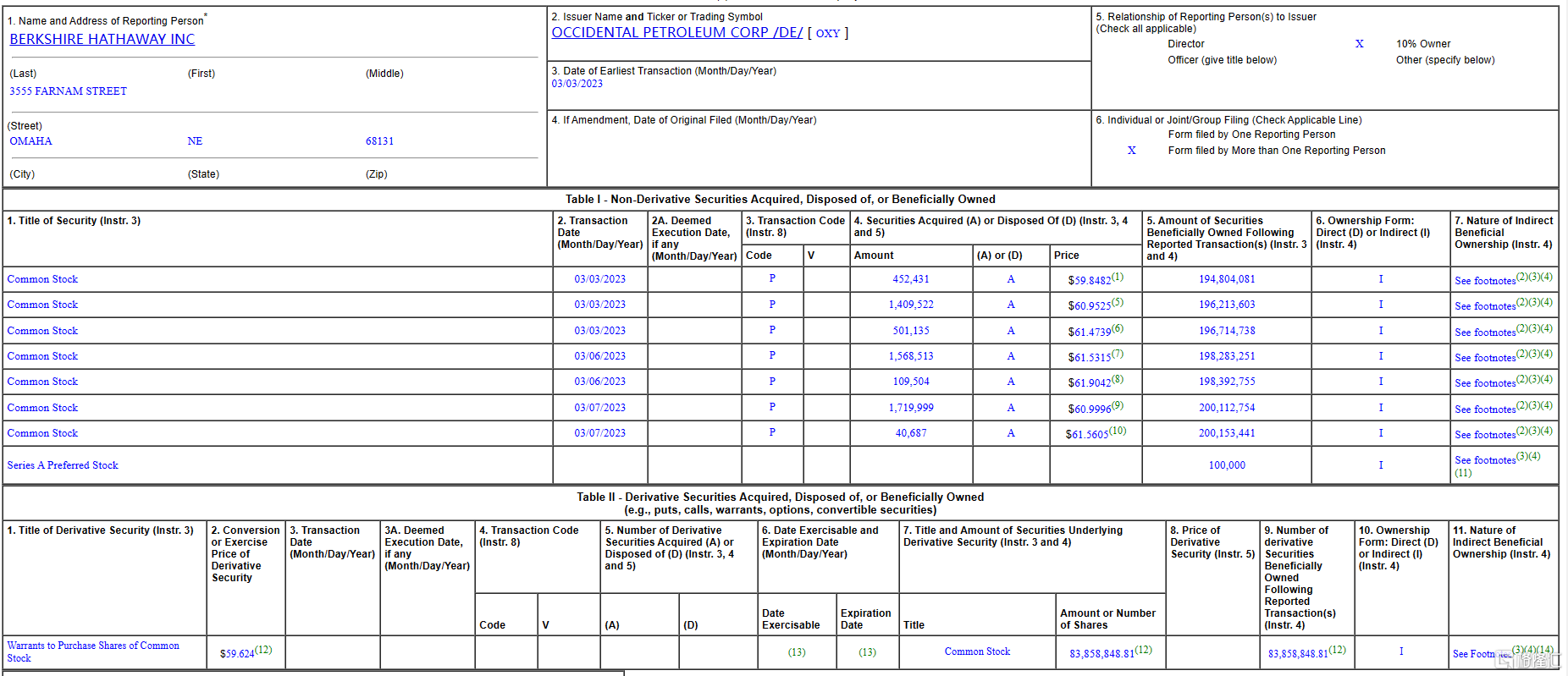Click footnote (13) under Expiration Date

pyautogui.click(x=867, y=652)
